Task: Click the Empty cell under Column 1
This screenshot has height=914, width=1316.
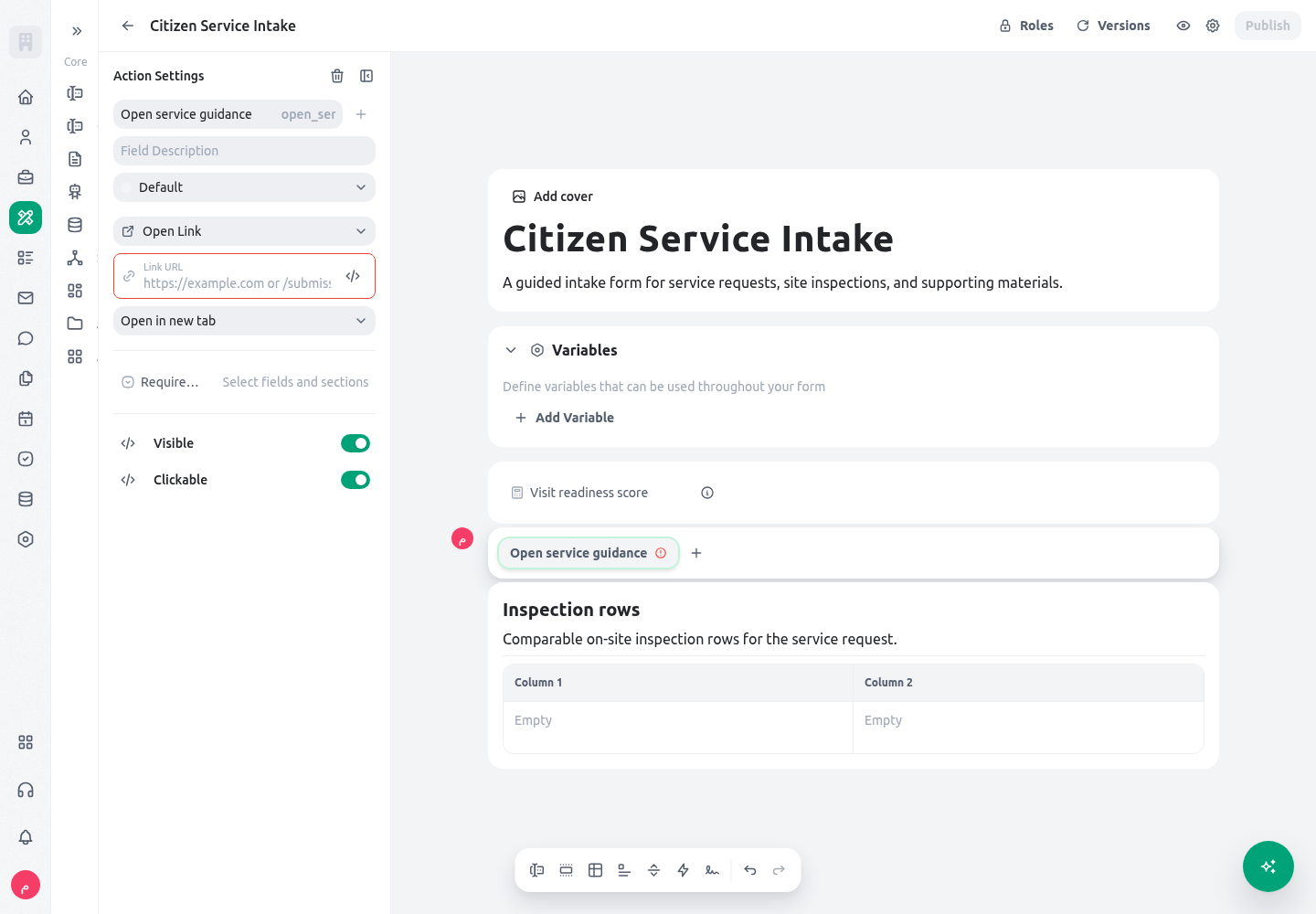Action: [678, 727]
